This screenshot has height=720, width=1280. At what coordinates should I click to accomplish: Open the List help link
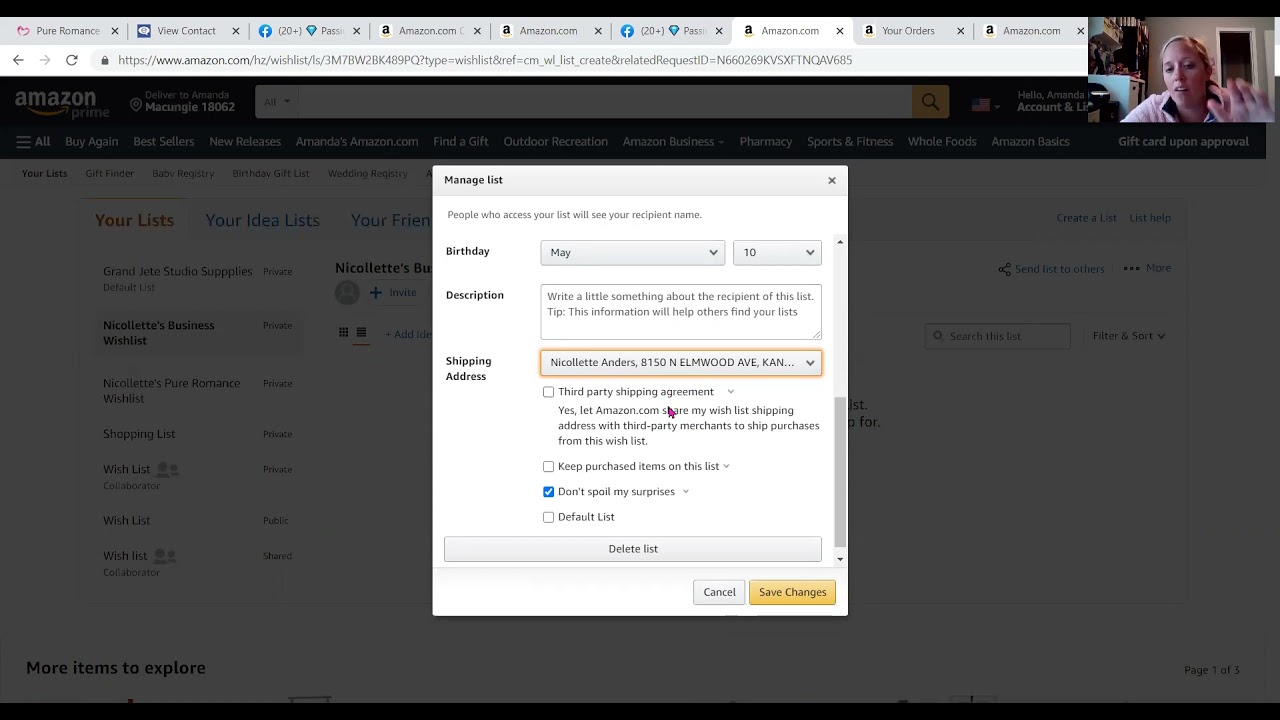[x=1150, y=218]
